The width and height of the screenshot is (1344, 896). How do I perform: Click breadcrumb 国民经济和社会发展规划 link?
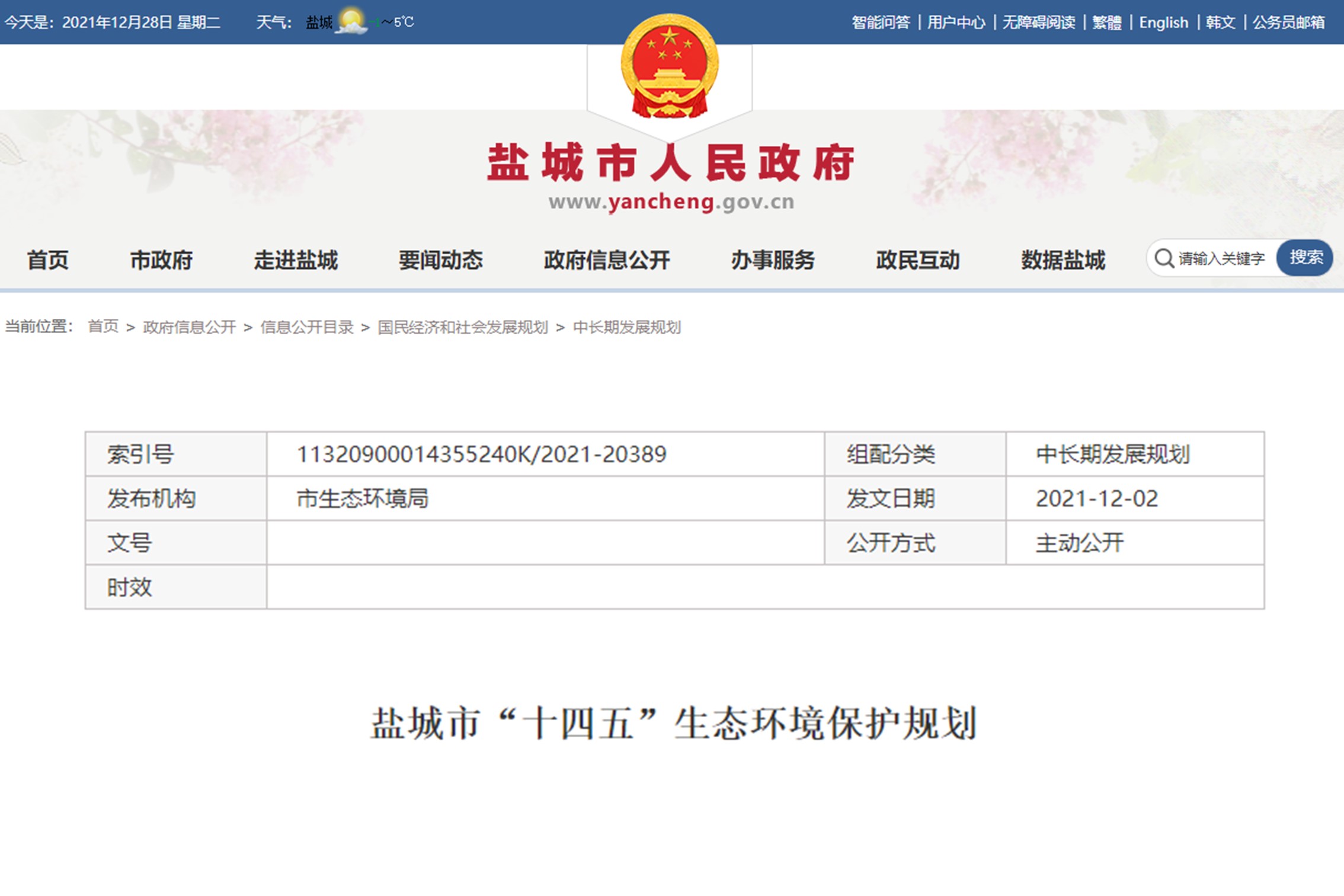pos(463,327)
